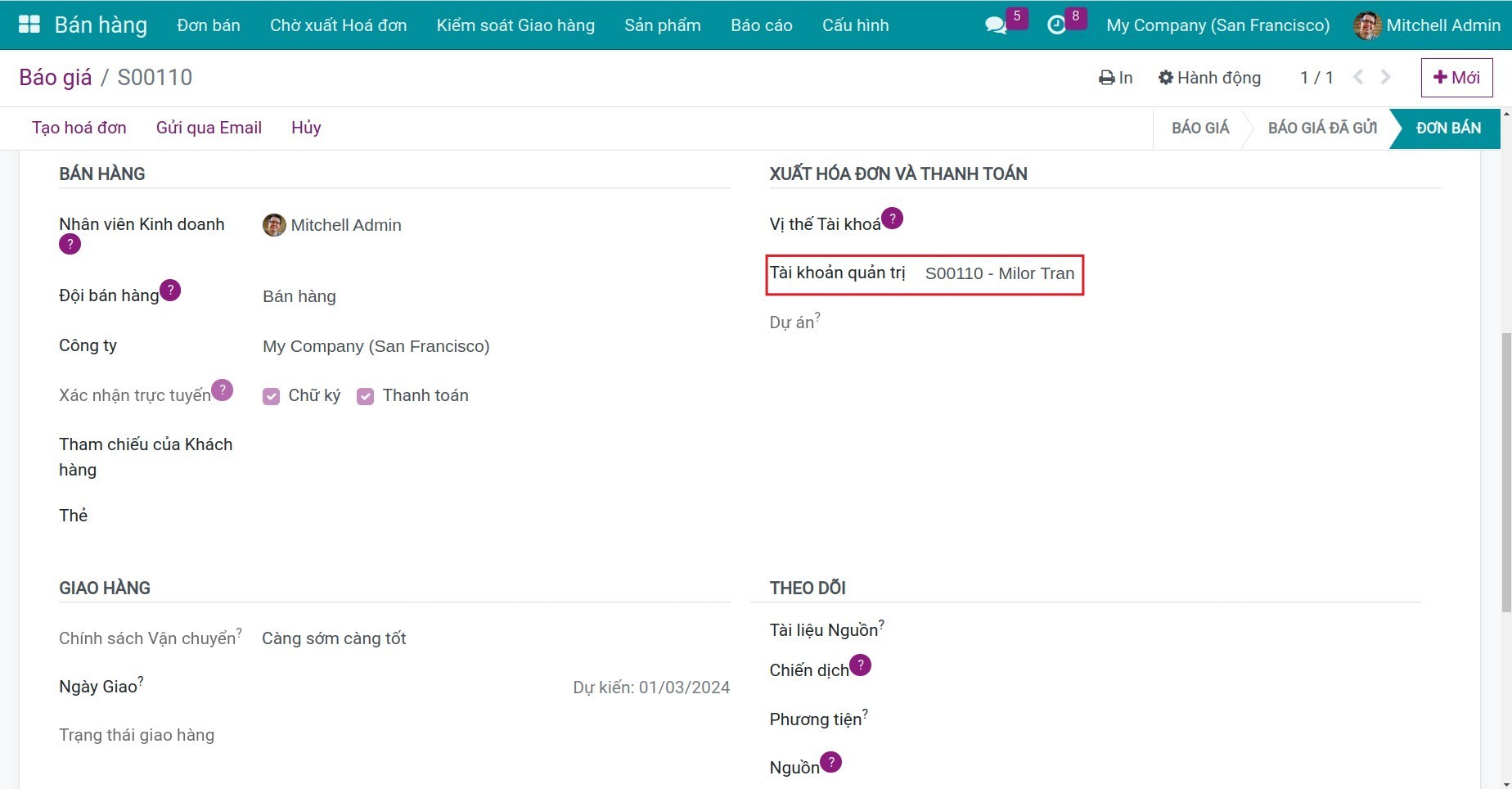This screenshot has width=1512, height=789.
Task: Open the chat messages icon
Action: click(996, 25)
